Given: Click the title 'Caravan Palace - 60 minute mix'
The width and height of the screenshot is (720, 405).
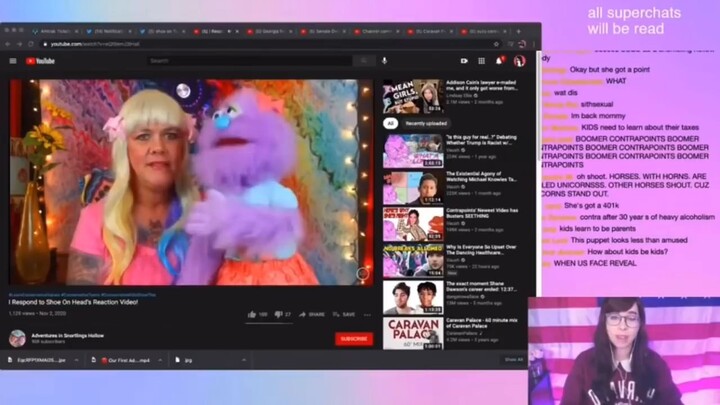Looking at the screenshot, I should coord(482,323).
